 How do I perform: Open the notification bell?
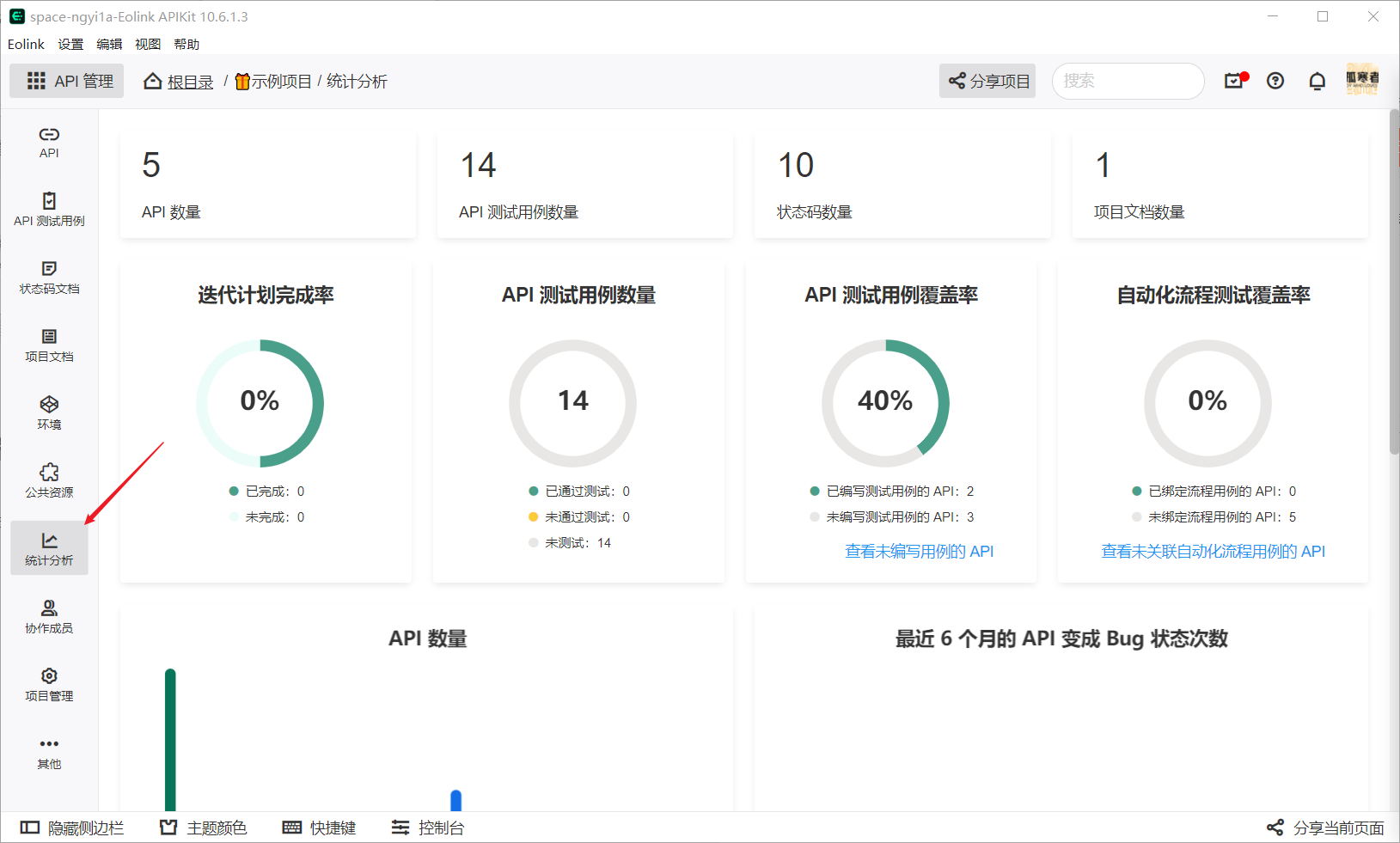[x=1317, y=81]
